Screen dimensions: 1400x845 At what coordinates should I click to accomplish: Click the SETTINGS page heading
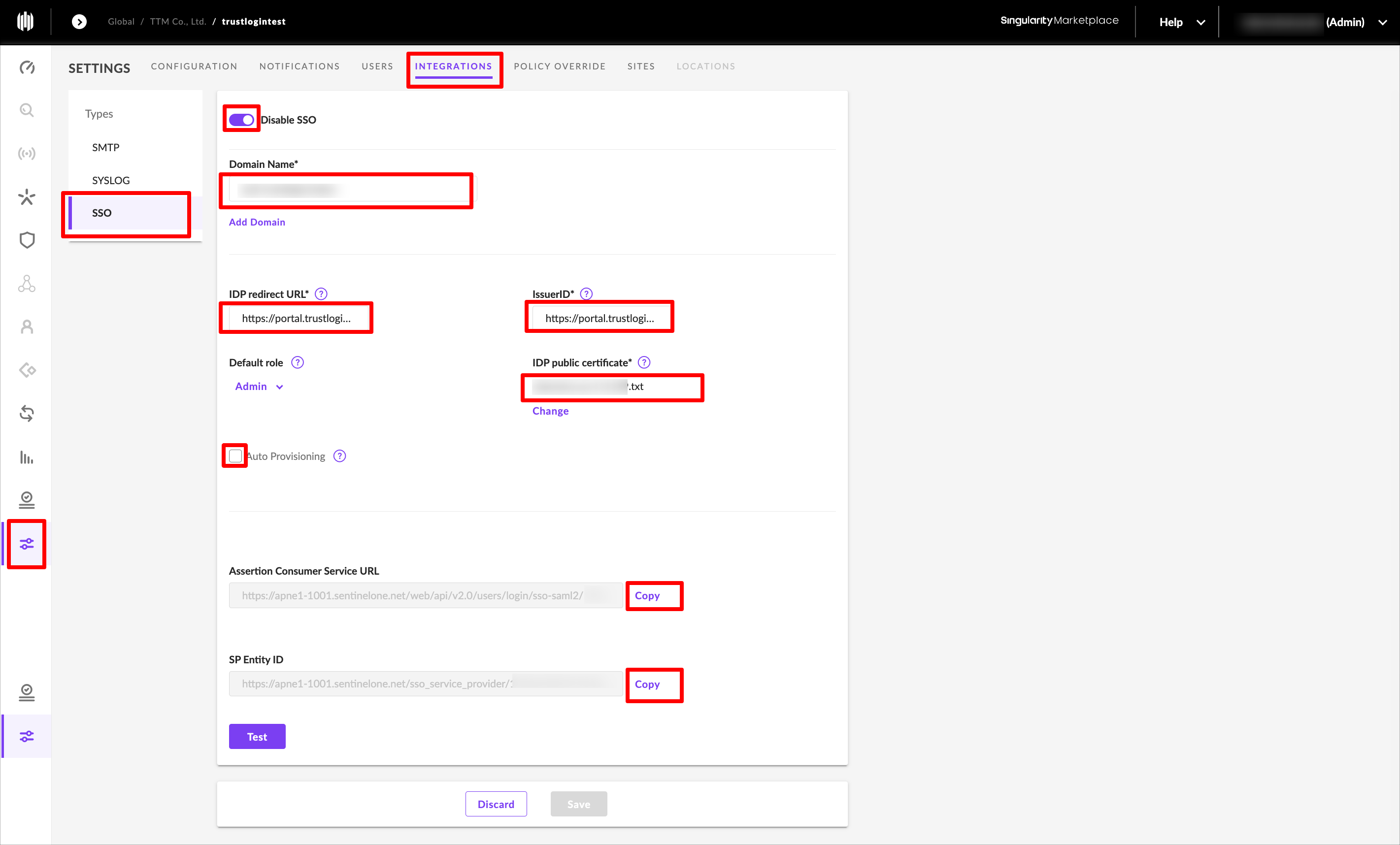pyautogui.click(x=100, y=68)
